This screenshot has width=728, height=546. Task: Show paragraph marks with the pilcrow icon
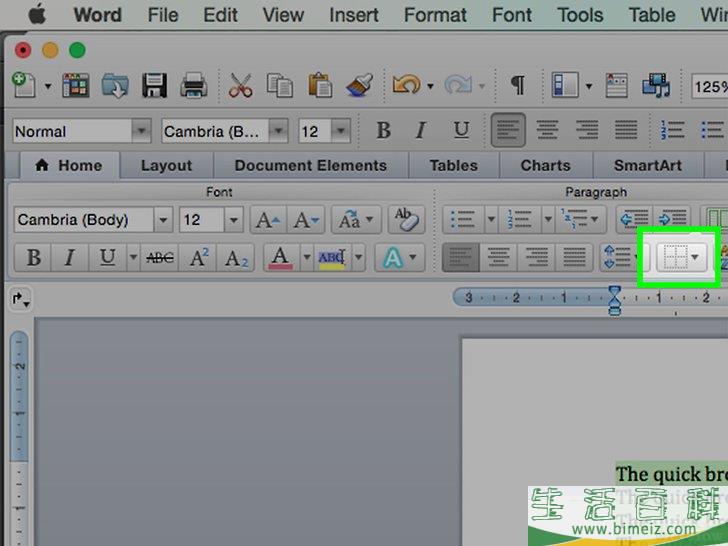click(x=518, y=85)
